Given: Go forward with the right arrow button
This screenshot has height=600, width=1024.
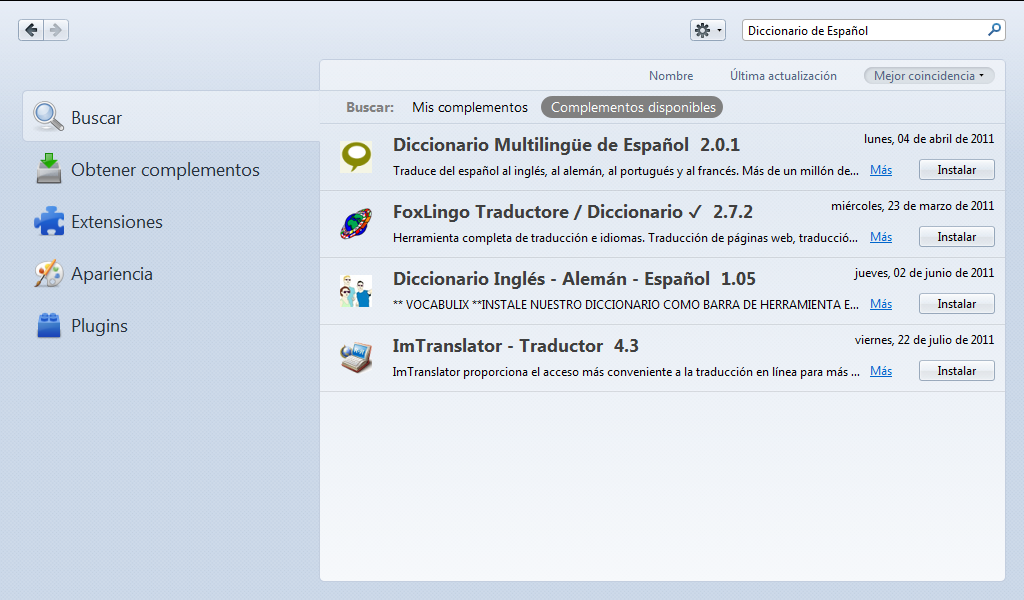Looking at the screenshot, I should [x=56, y=30].
